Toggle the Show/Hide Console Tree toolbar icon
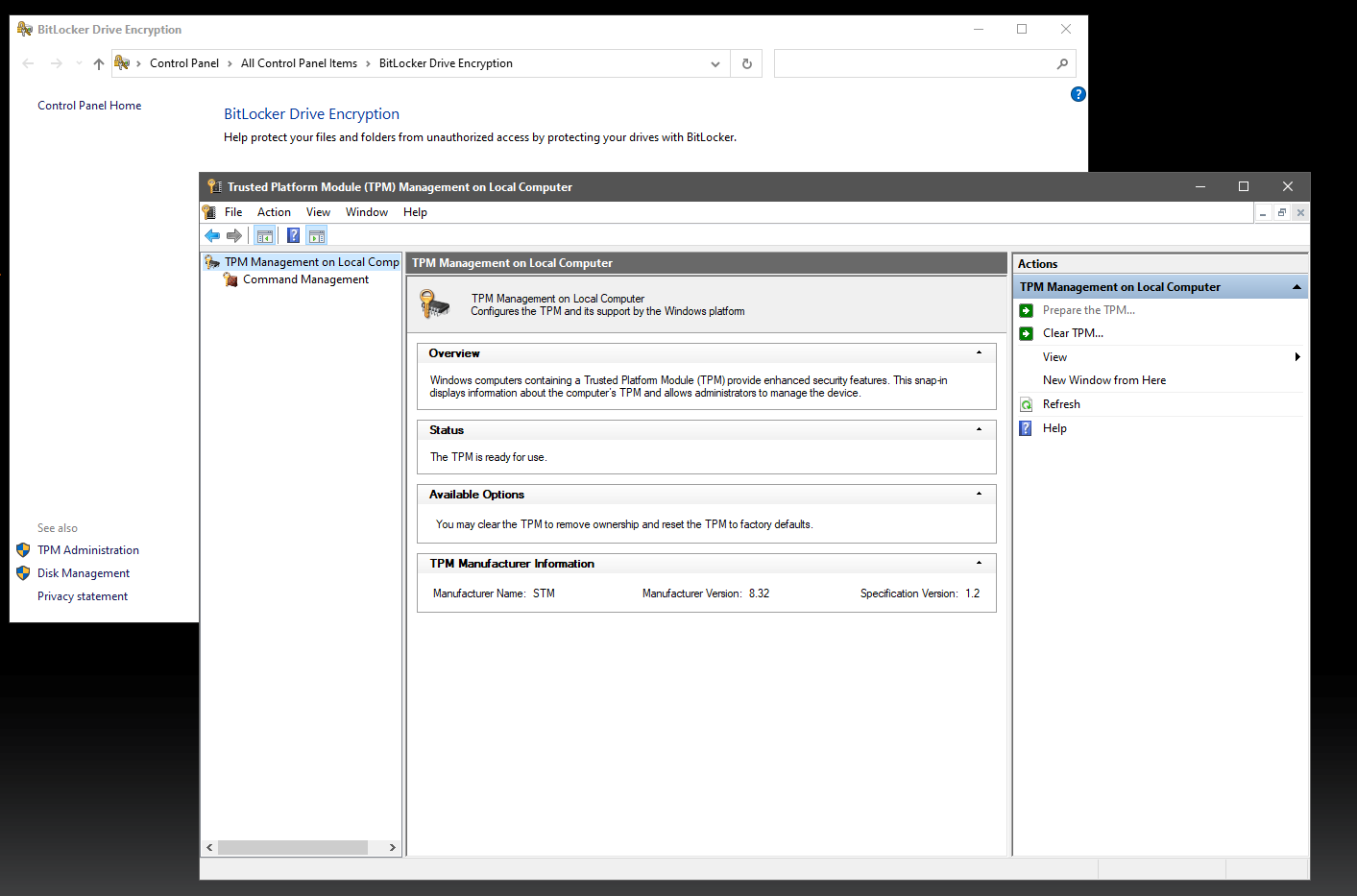This screenshot has height=896, width=1357. [x=265, y=235]
